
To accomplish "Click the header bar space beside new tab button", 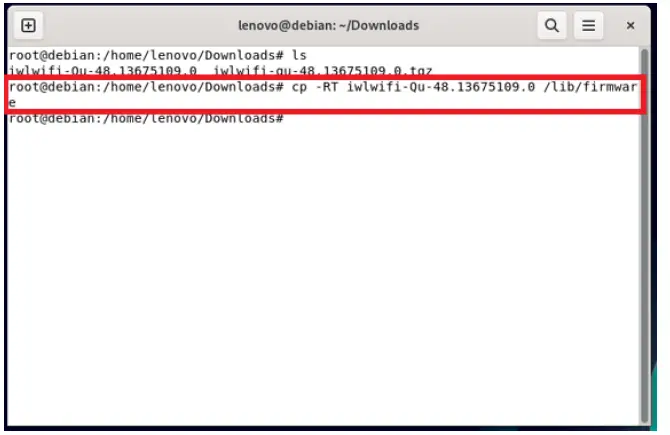I will point(137,26).
